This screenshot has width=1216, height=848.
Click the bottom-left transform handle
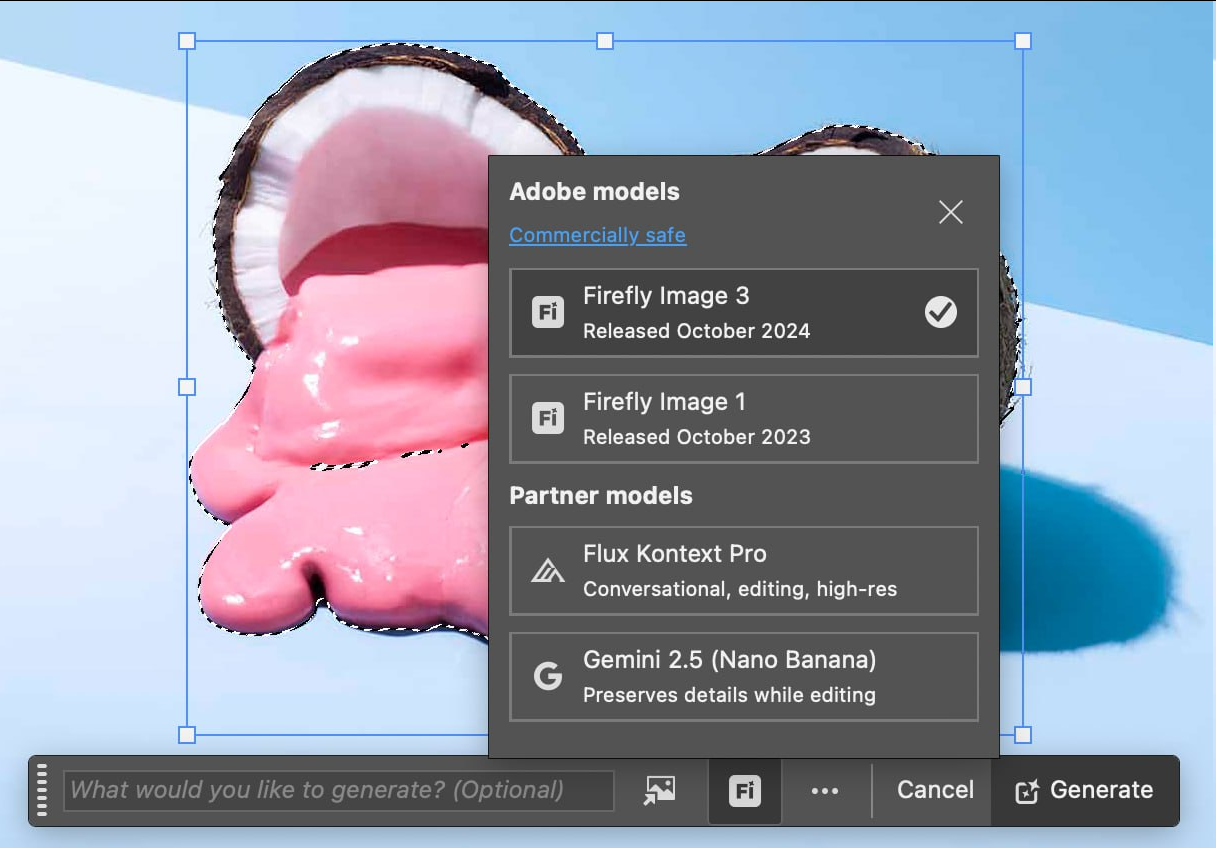point(187,735)
